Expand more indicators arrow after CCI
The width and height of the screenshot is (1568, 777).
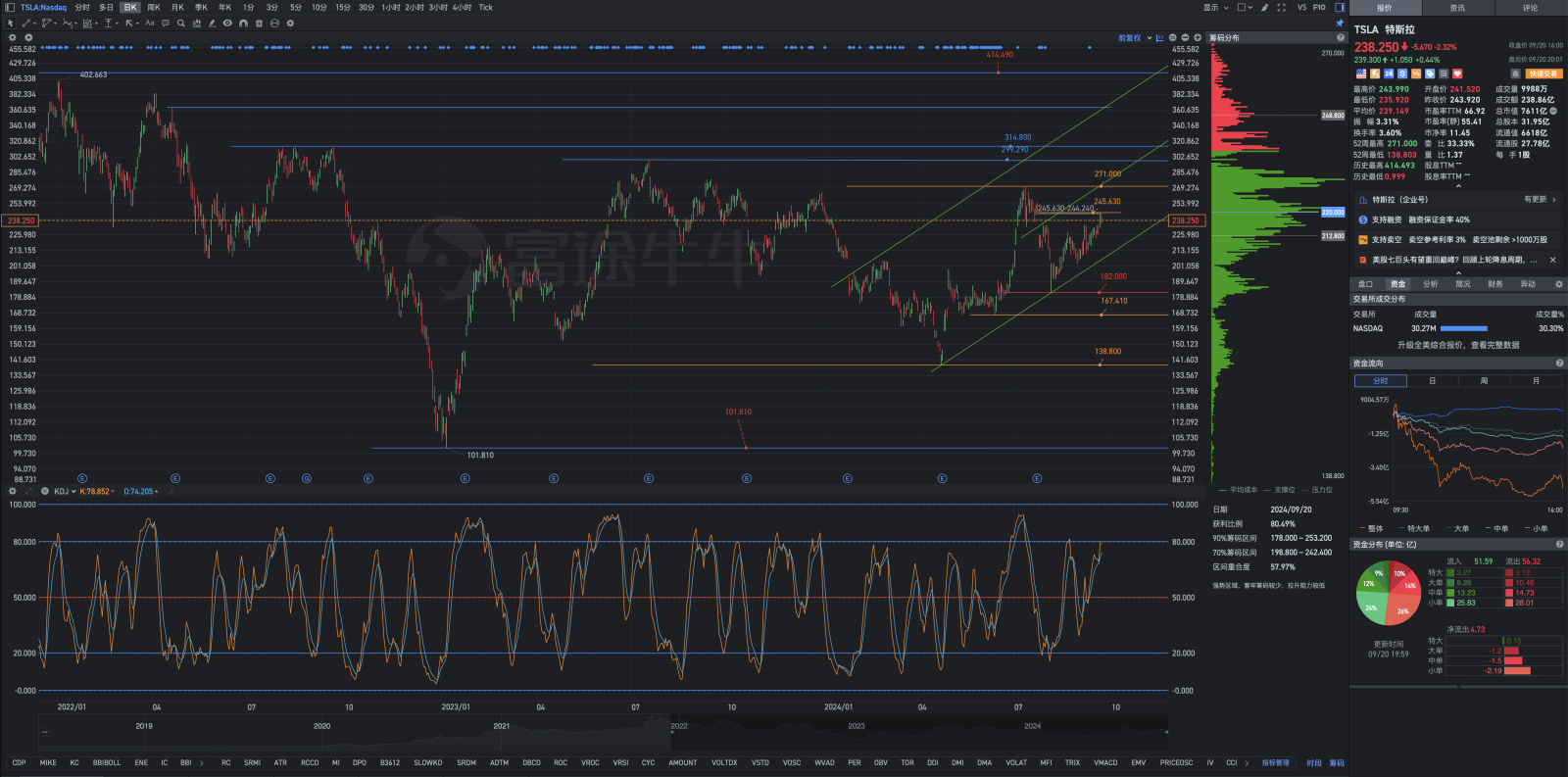pyautogui.click(x=1247, y=762)
